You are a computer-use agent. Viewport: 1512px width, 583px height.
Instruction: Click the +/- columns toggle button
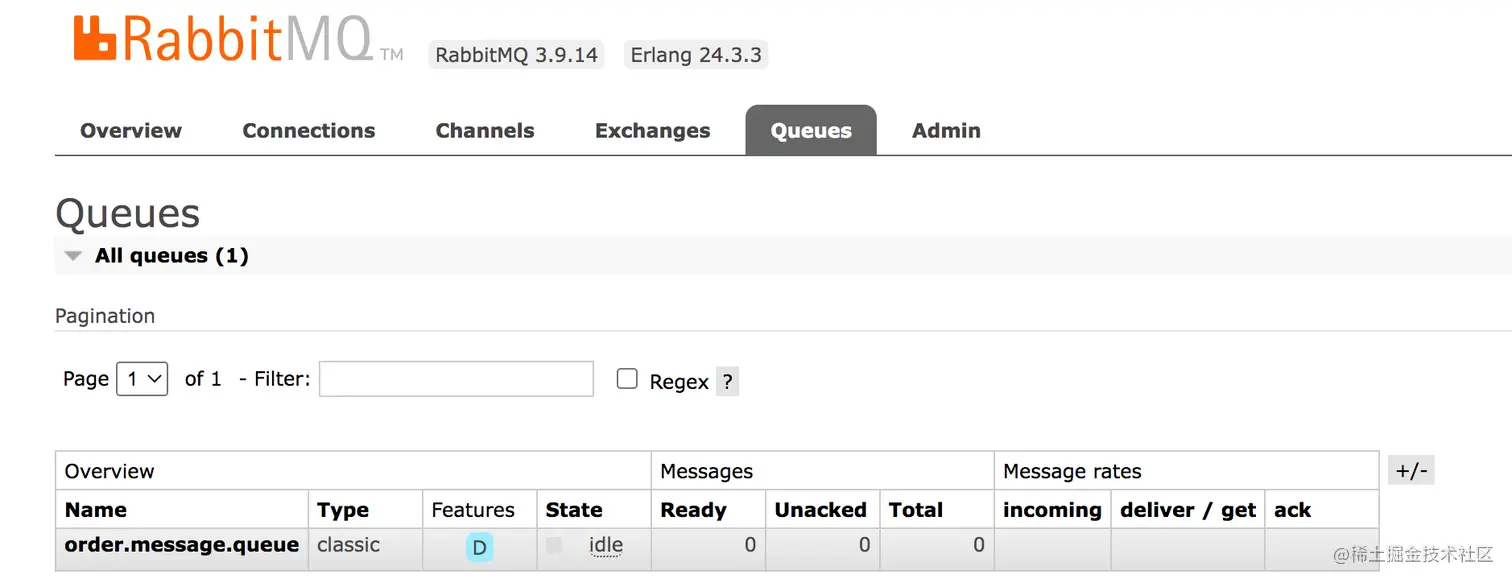(1411, 471)
